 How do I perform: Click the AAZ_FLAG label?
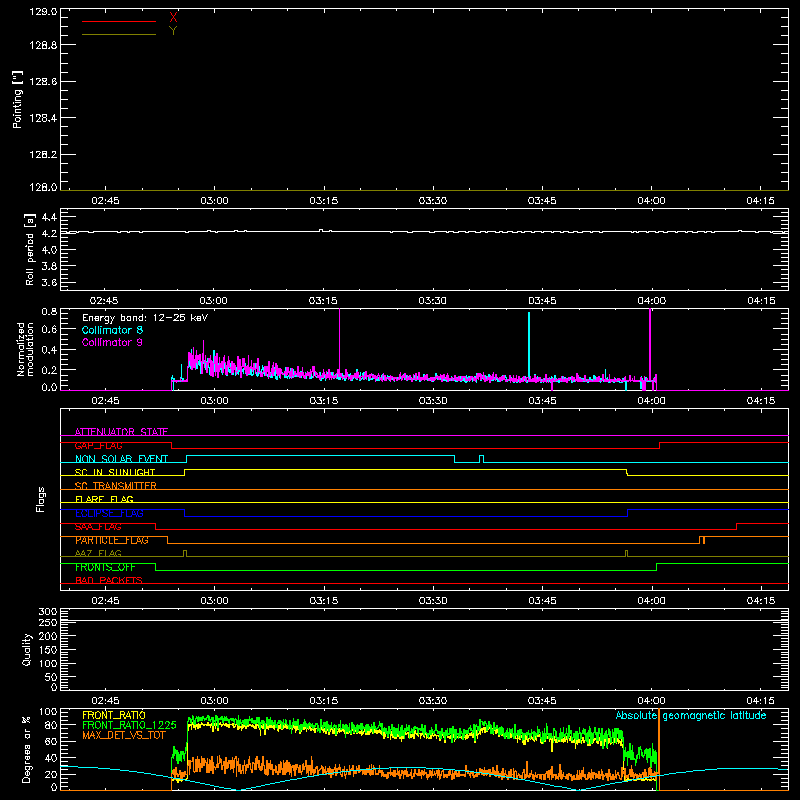pos(98,553)
